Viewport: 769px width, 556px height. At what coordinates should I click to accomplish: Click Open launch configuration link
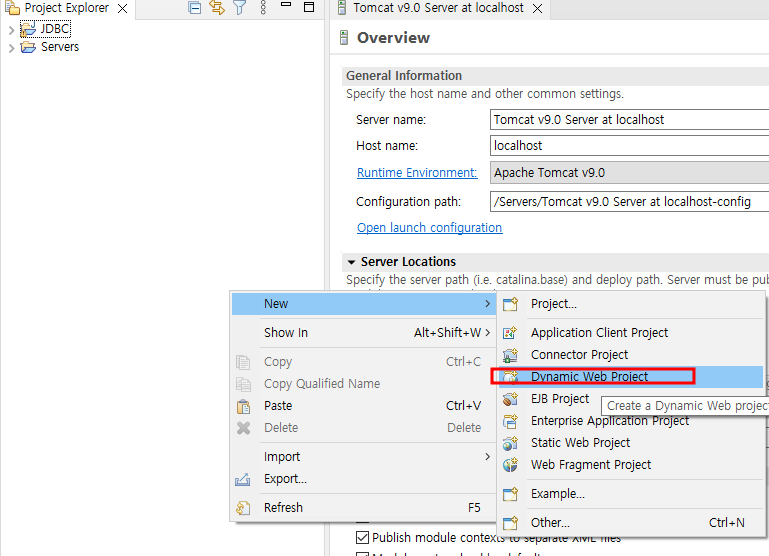tap(430, 228)
